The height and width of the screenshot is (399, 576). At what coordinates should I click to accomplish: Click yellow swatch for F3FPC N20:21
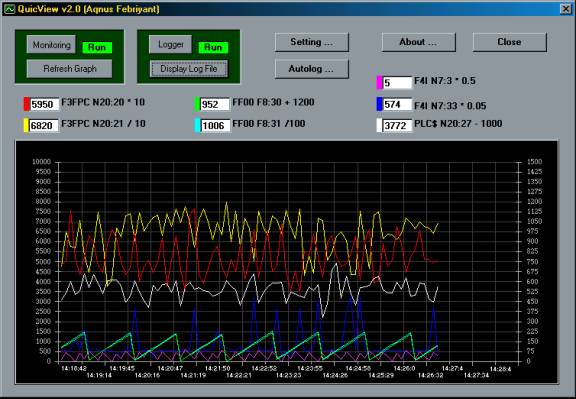(x=26, y=125)
